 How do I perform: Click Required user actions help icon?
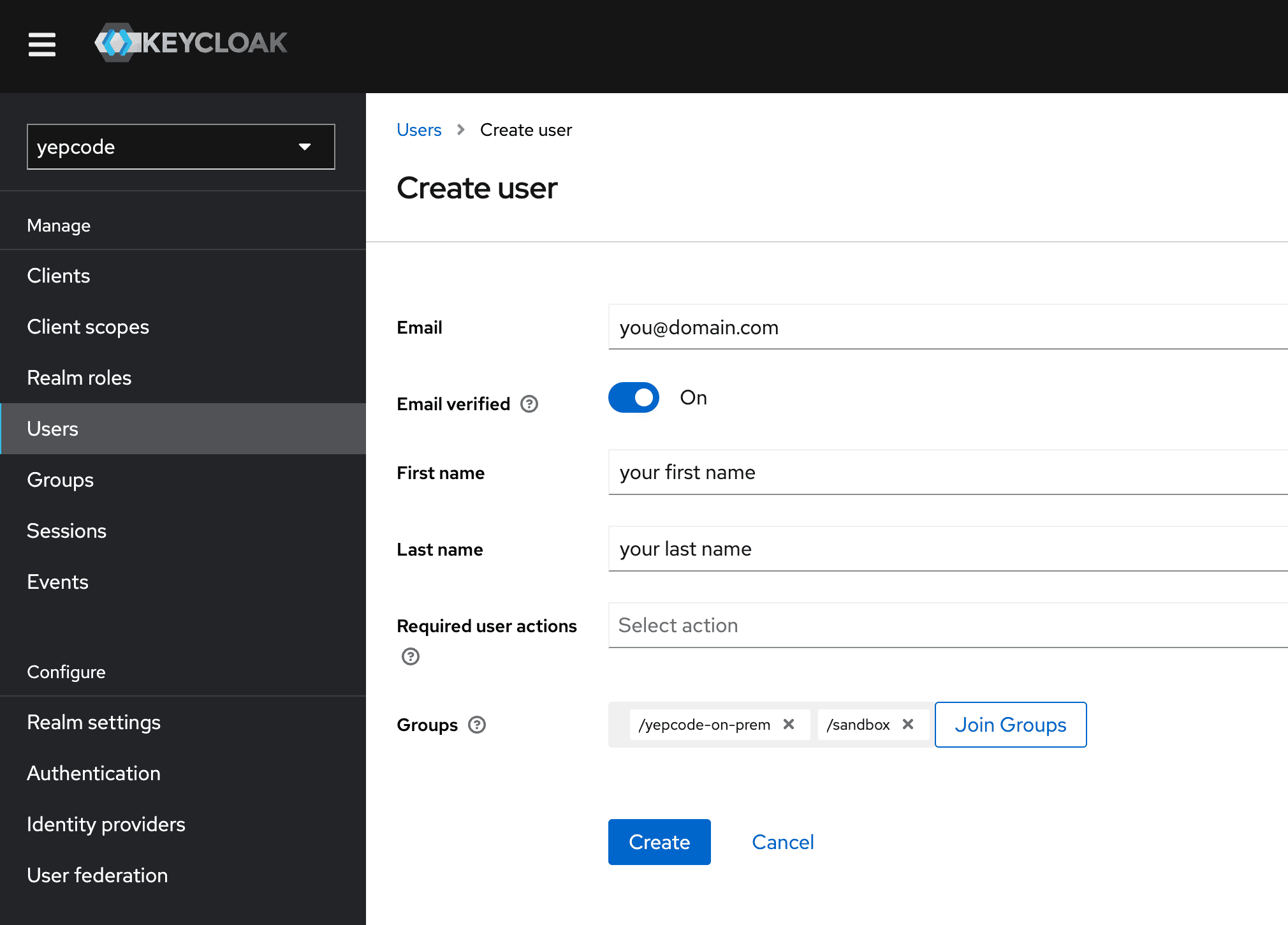point(411,656)
